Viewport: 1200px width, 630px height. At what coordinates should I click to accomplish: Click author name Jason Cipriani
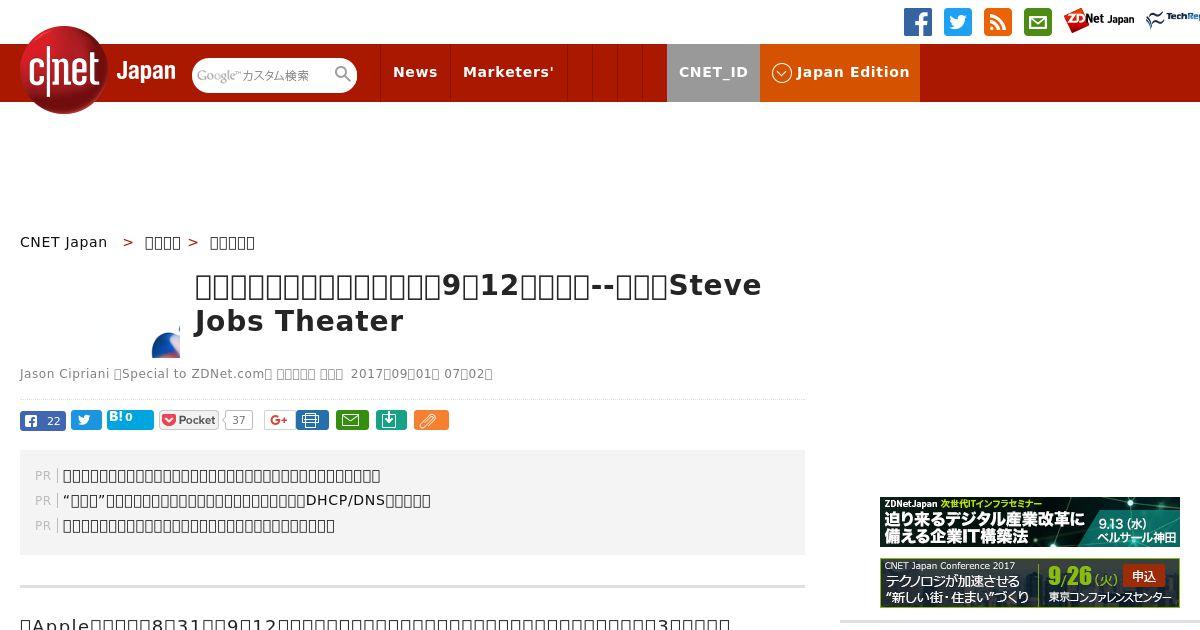pos(65,374)
